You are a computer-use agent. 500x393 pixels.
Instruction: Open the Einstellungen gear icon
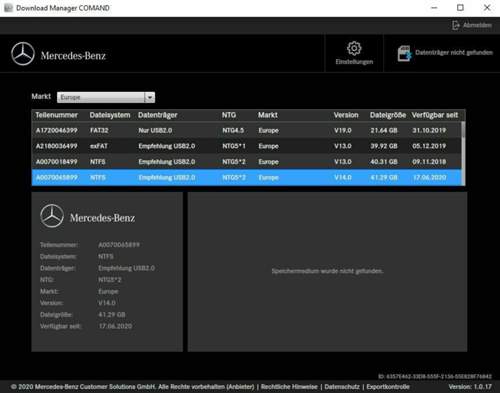coord(354,48)
